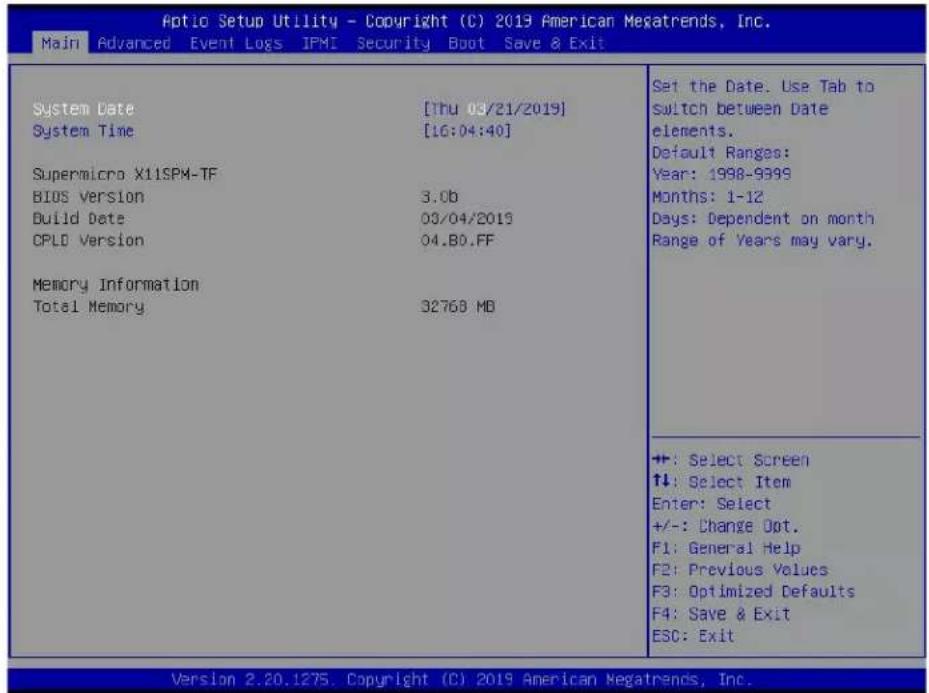Click the Version 2.20.1275 footer text
Viewport: 929px width, 693px height.
click(x=462, y=679)
